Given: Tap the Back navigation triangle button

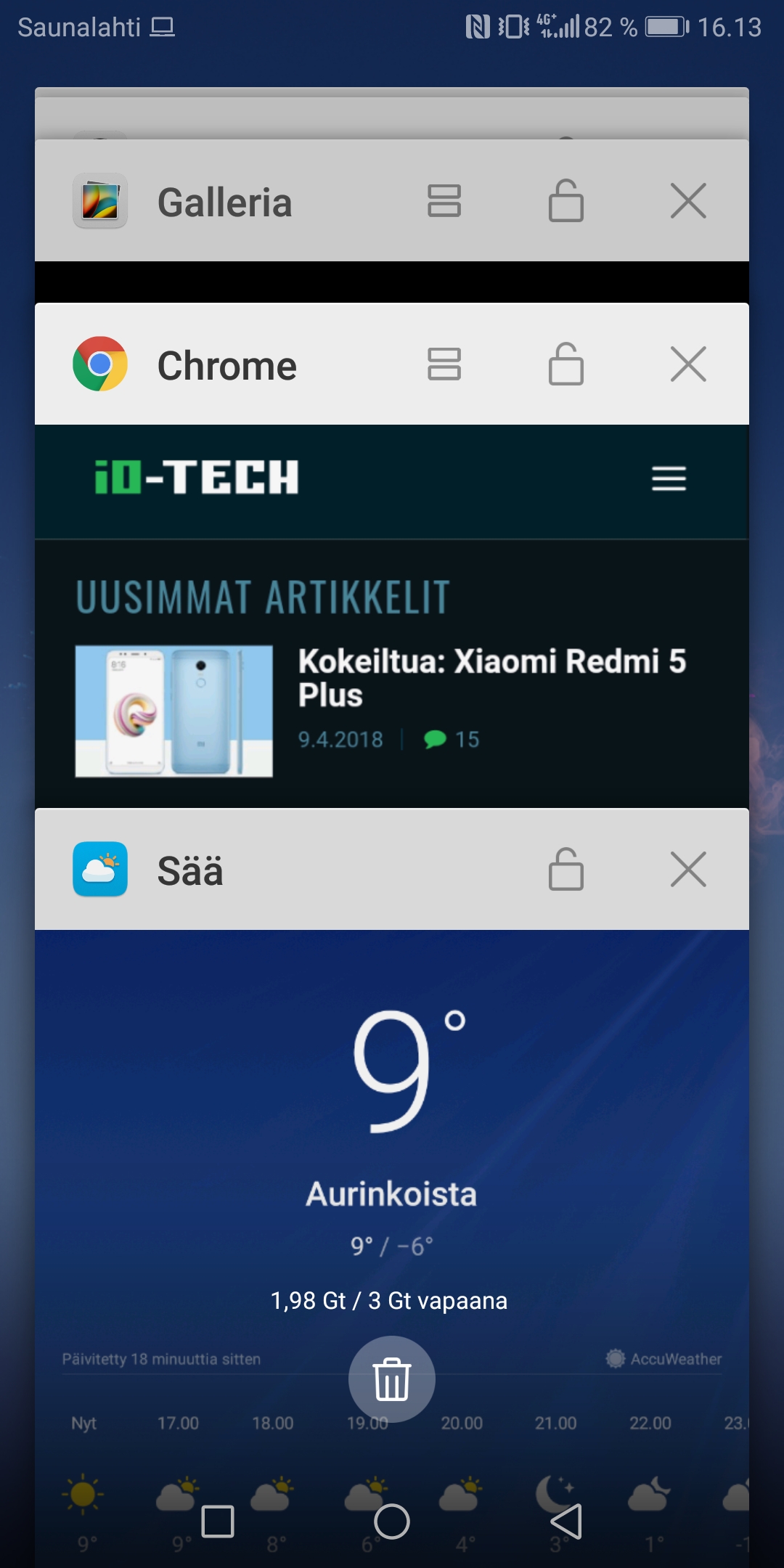Looking at the screenshot, I should [x=566, y=1521].
